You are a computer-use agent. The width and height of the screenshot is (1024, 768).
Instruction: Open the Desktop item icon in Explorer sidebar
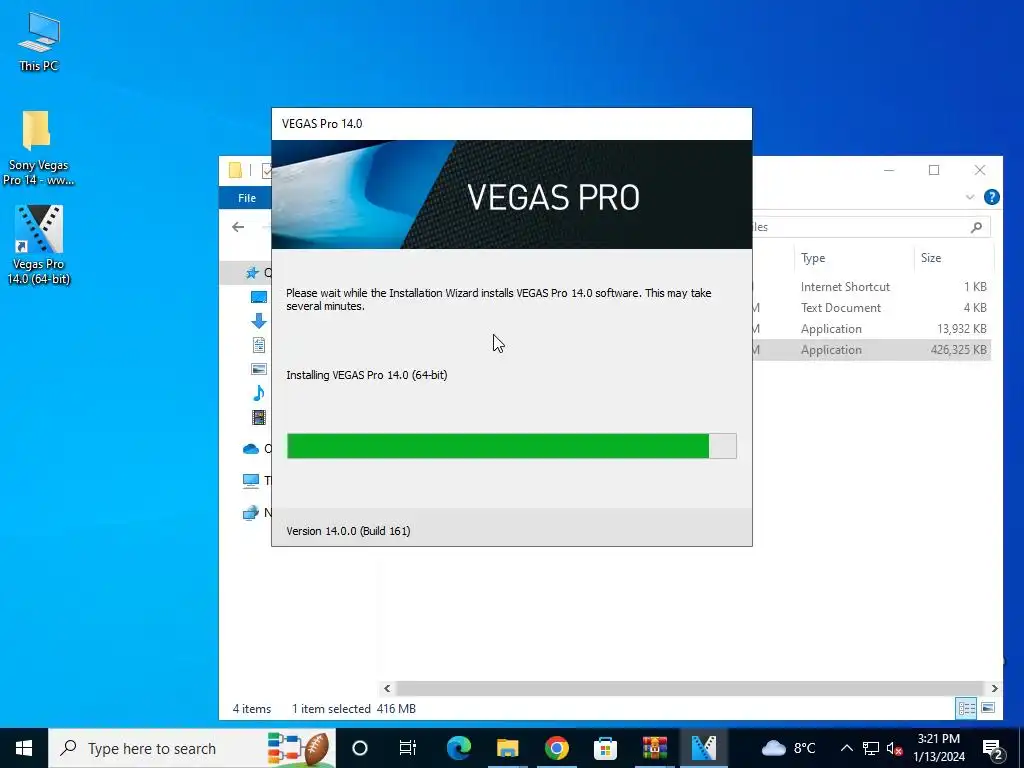259,297
